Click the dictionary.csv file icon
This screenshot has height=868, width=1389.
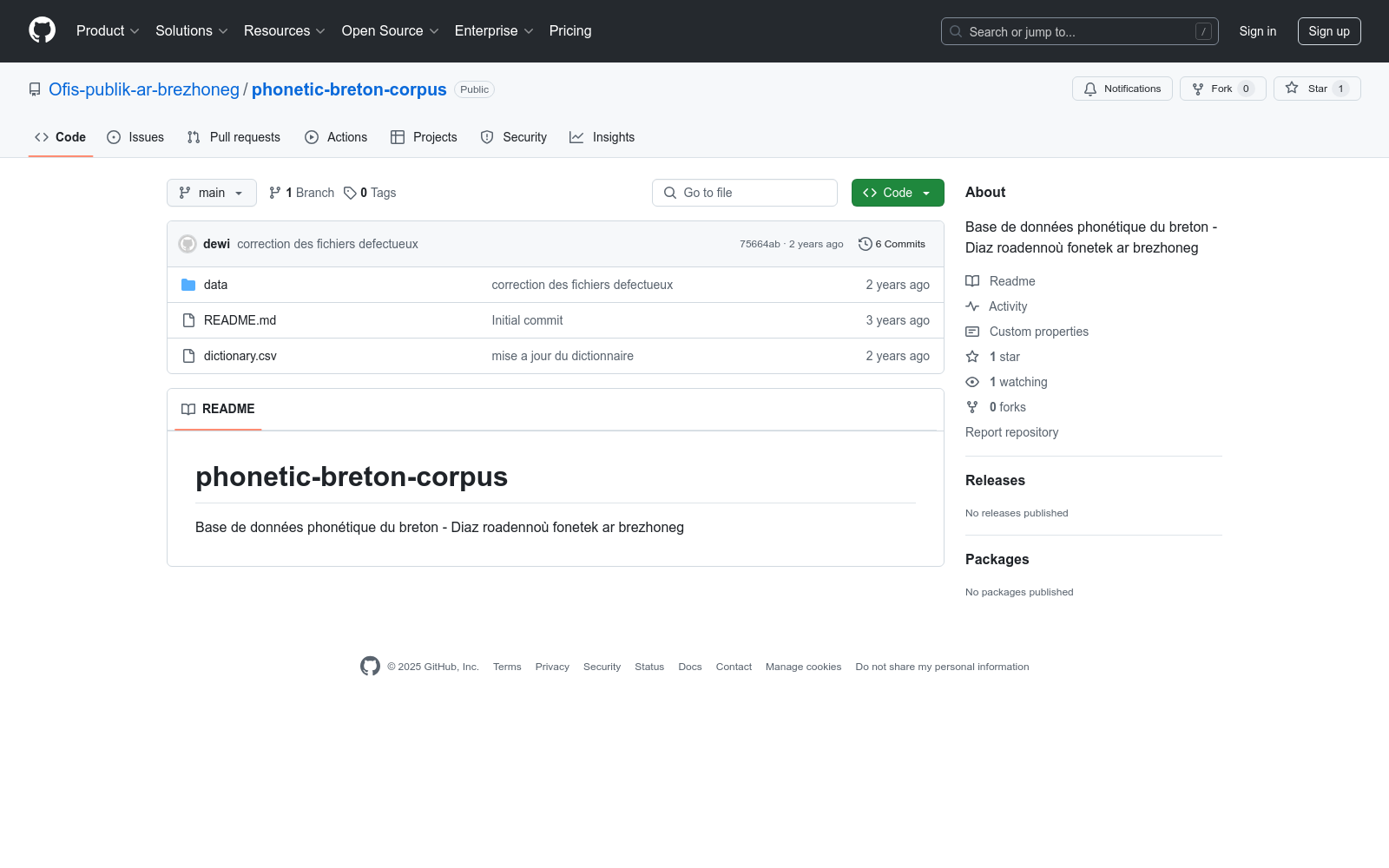coord(188,356)
